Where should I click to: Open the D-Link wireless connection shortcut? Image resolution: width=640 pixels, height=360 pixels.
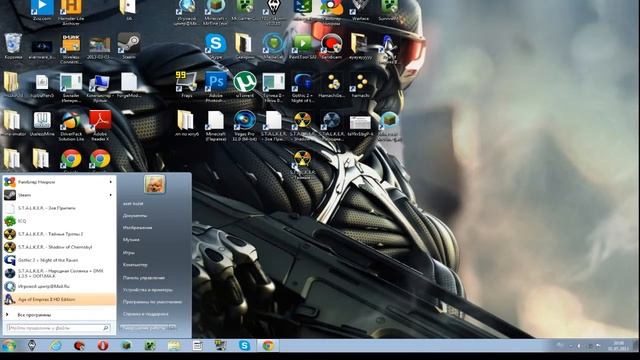(x=71, y=48)
